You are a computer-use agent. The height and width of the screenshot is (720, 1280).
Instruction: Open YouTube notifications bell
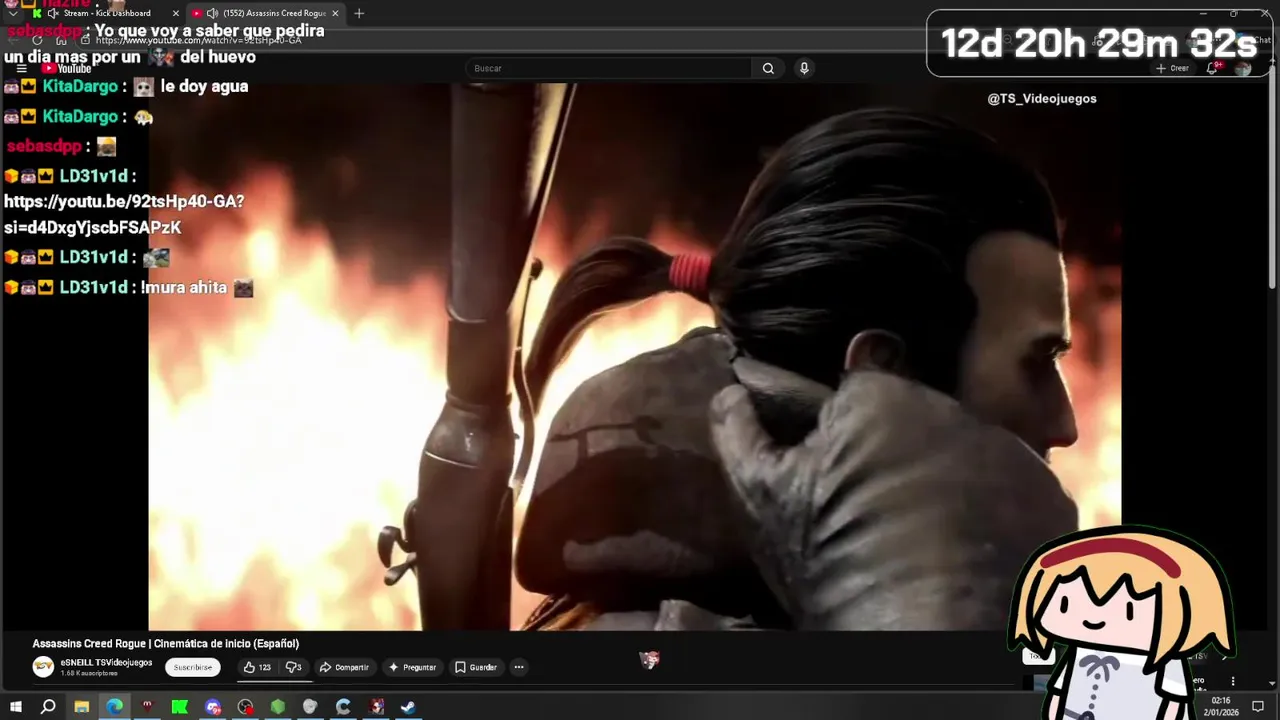[1213, 68]
